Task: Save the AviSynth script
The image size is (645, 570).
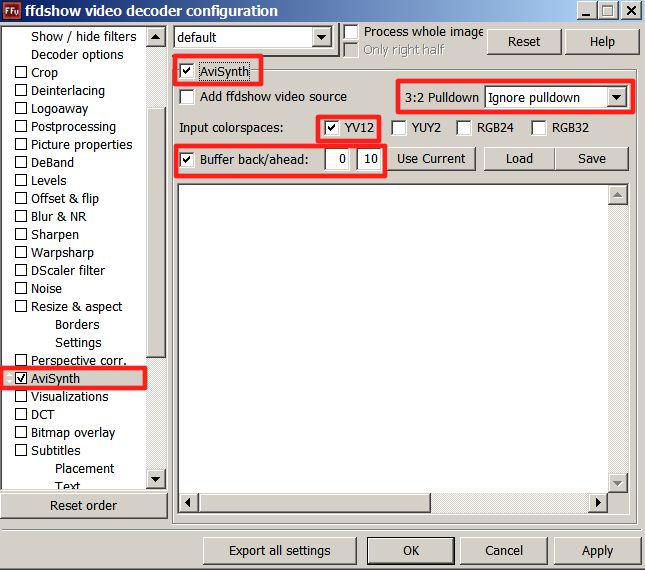Action: coord(592,159)
